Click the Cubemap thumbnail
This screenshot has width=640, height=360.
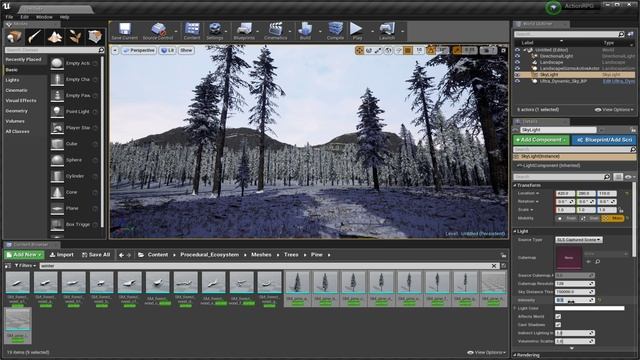[x=569, y=258]
